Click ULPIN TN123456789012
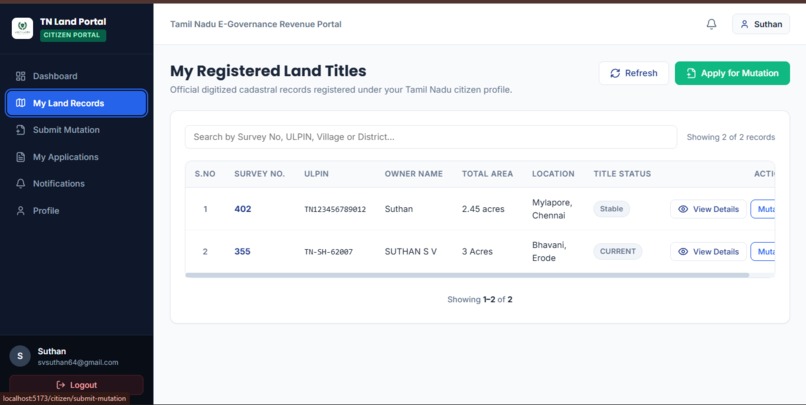Screen dimensions: 806x405 (x=335, y=209)
